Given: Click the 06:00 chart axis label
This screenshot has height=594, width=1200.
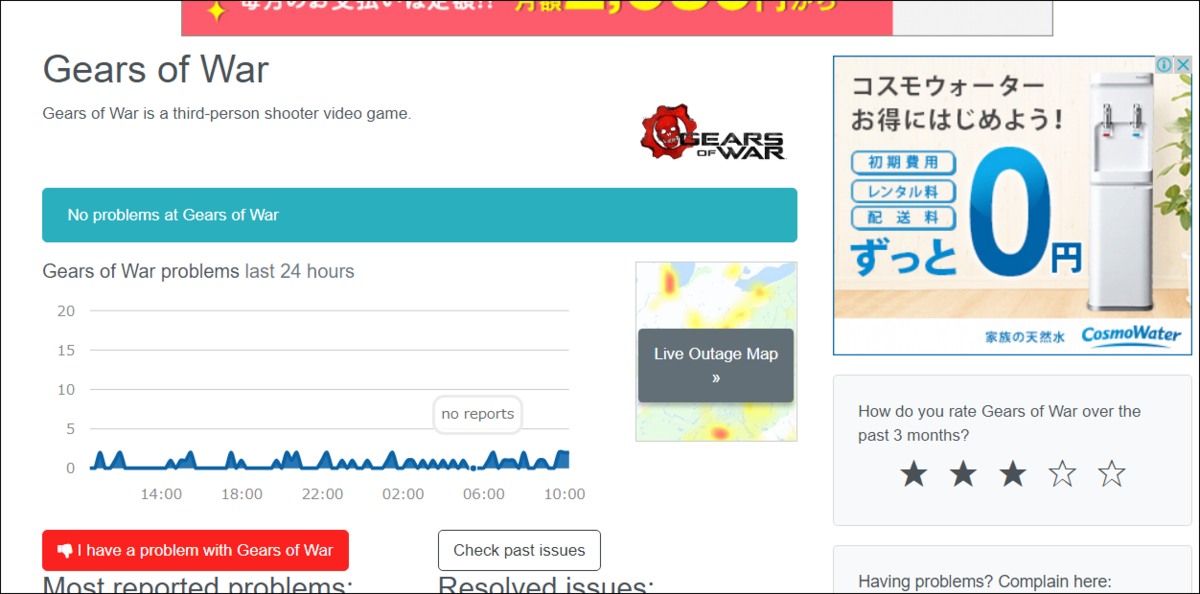Looking at the screenshot, I should pos(484,494).
